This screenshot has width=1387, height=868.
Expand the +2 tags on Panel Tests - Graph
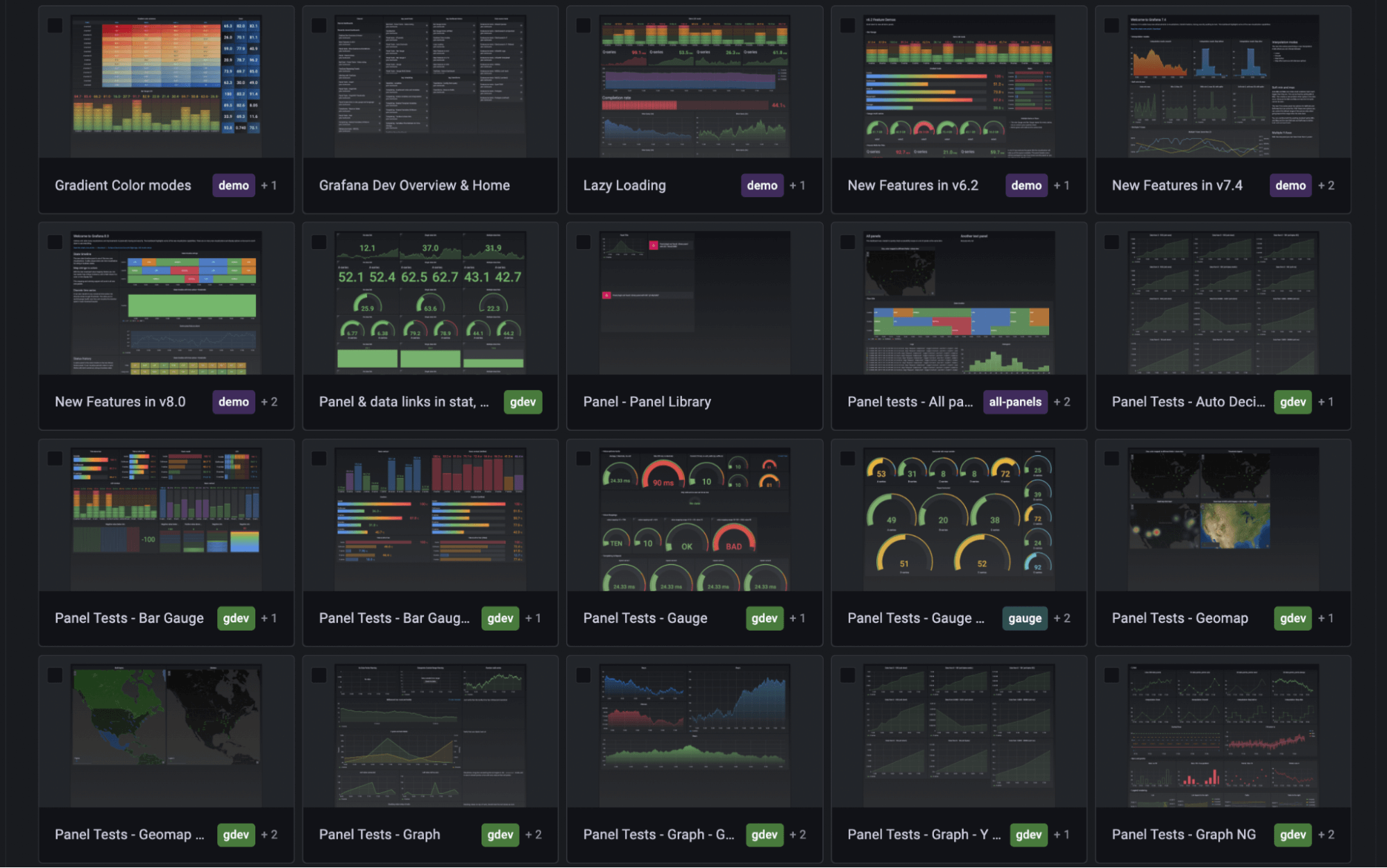tap(533, 835)
